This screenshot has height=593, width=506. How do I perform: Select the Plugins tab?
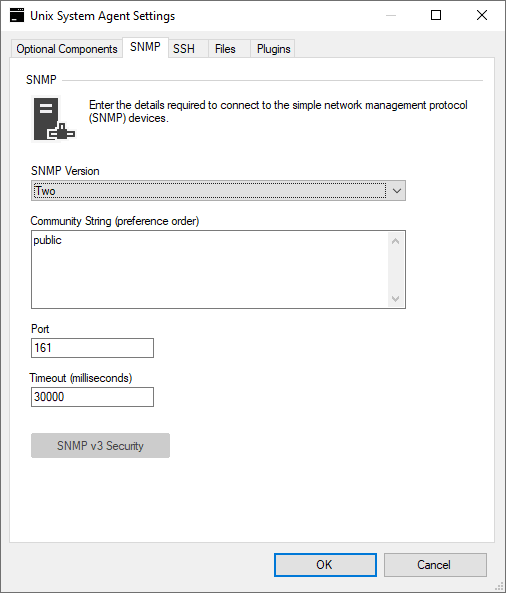click(x=273, y=49)
